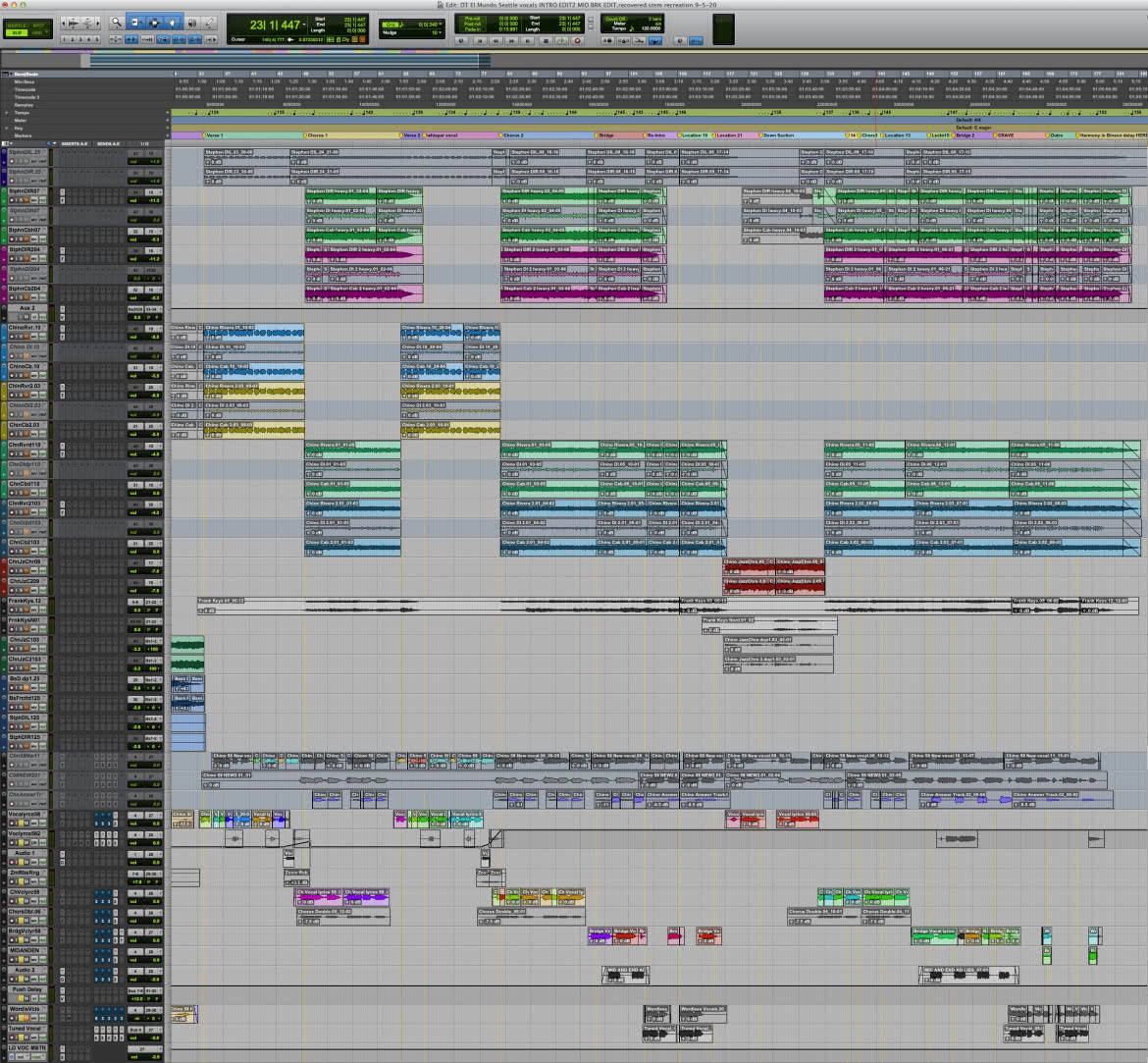Image resolution: width=1148 pixels, height=1063 pixels.
Task: Select the Selector tool
Action: click(154, 23)
